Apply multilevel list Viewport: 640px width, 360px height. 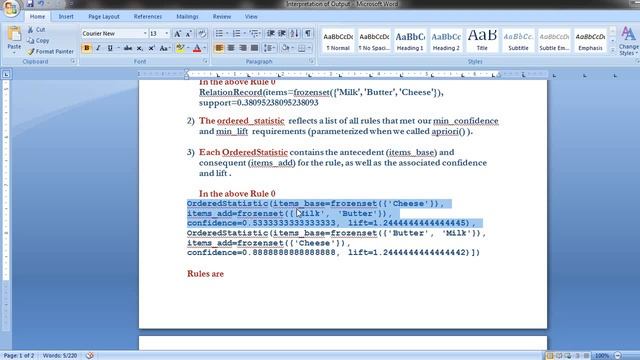click(254, 33)
